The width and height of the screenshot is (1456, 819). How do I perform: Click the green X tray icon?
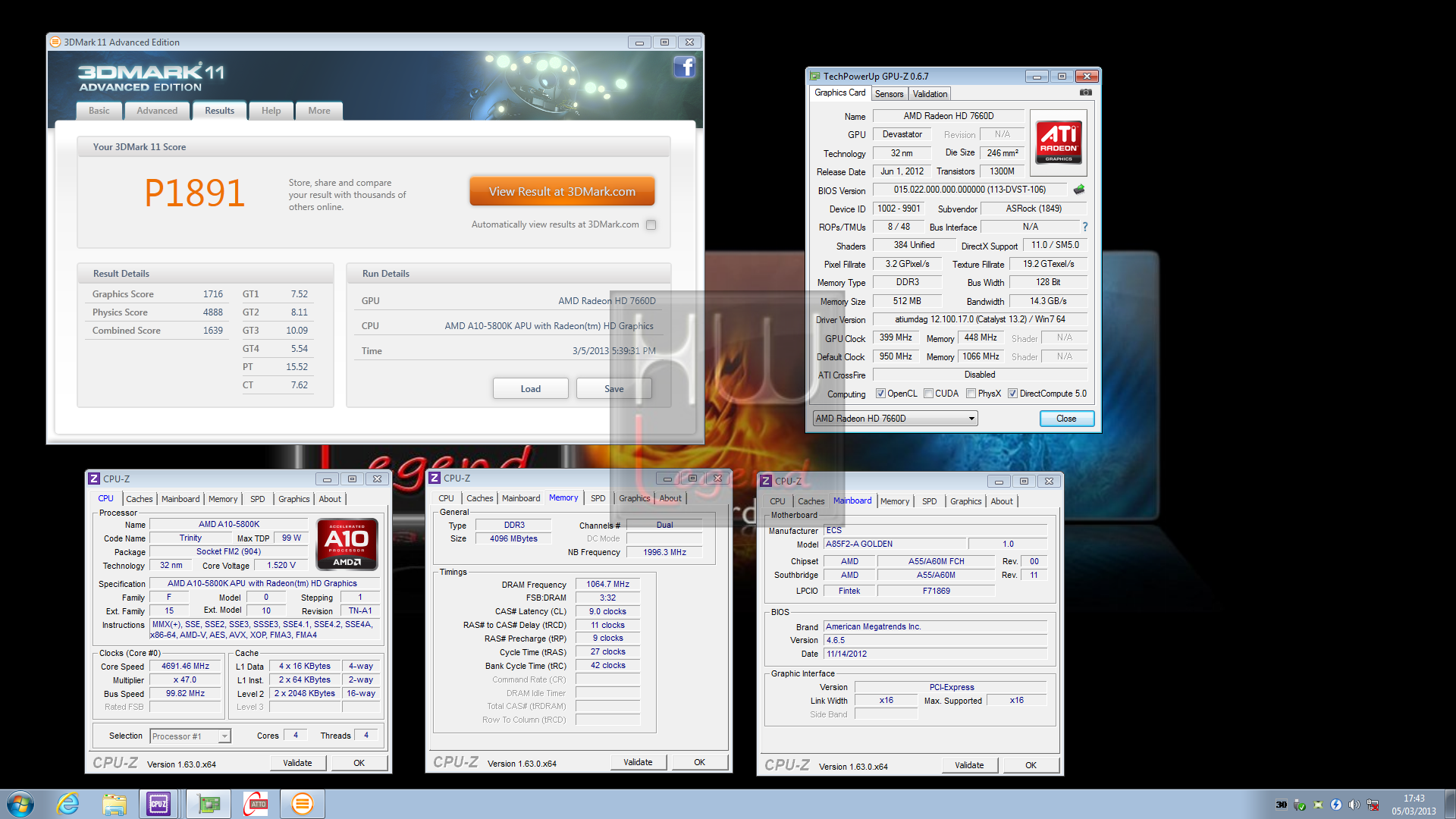[1318, 805]
